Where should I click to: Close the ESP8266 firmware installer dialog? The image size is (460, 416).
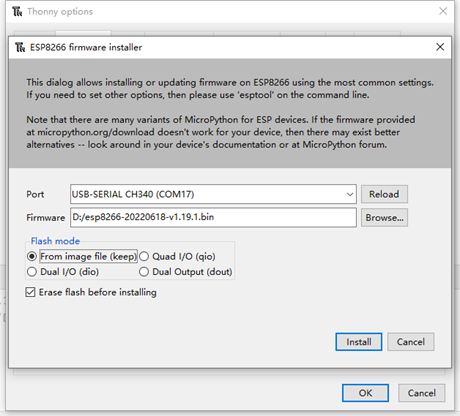tap(440, 47)
